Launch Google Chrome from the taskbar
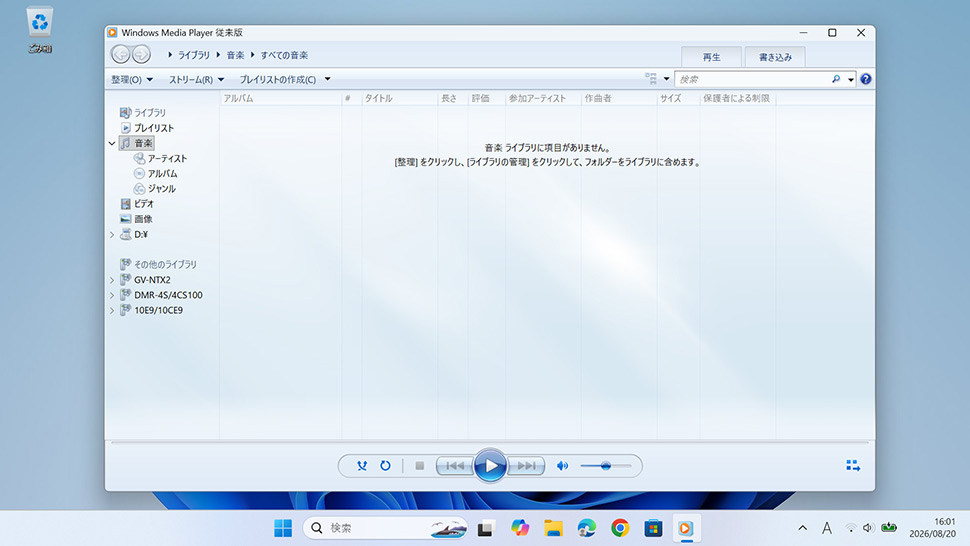The width and height of the screenshot is (970, 546). pyautogui.click(x=620, y=528)
